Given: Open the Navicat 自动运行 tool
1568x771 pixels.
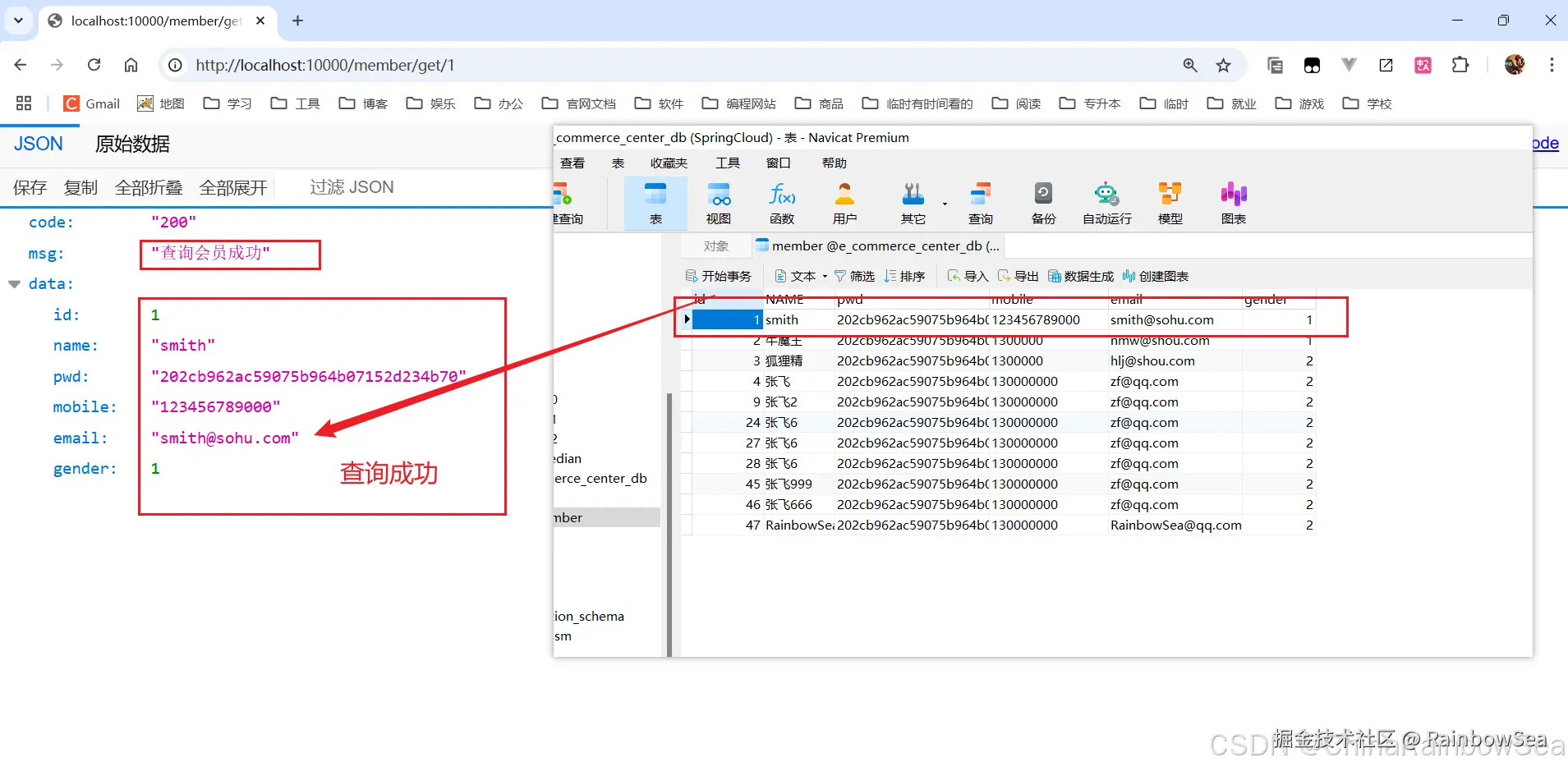Looking at the screenshot, I should click(1107, 204).
